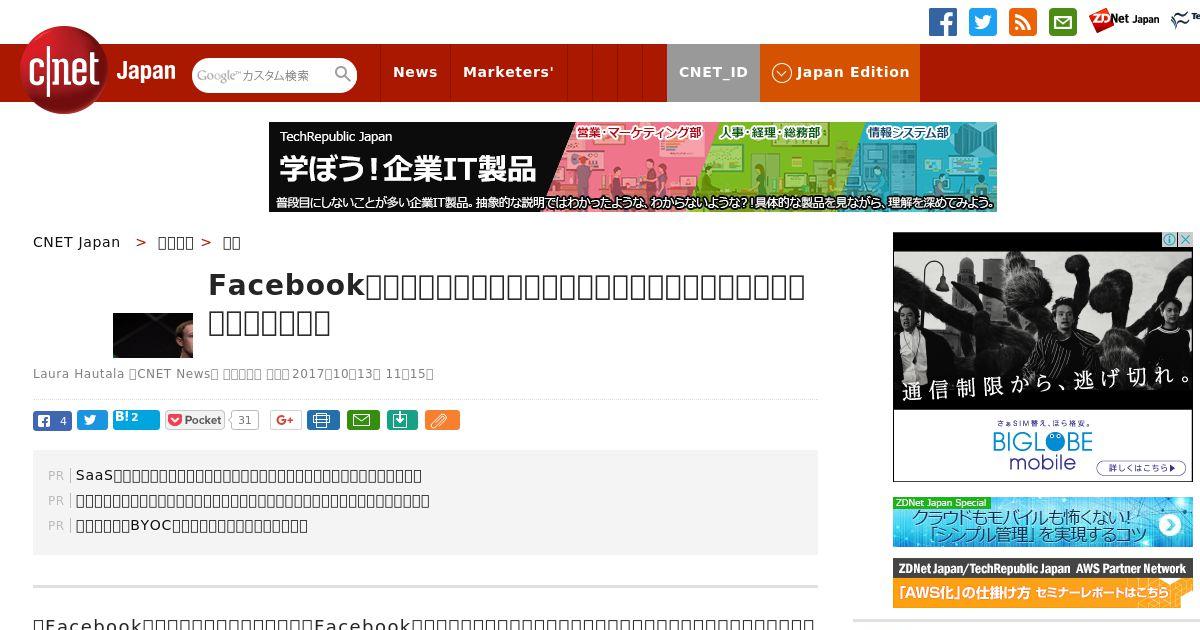Go to CNET Japan breadcrumb link
Screen dimensions: 1200x630
click(x=77, y=242)
